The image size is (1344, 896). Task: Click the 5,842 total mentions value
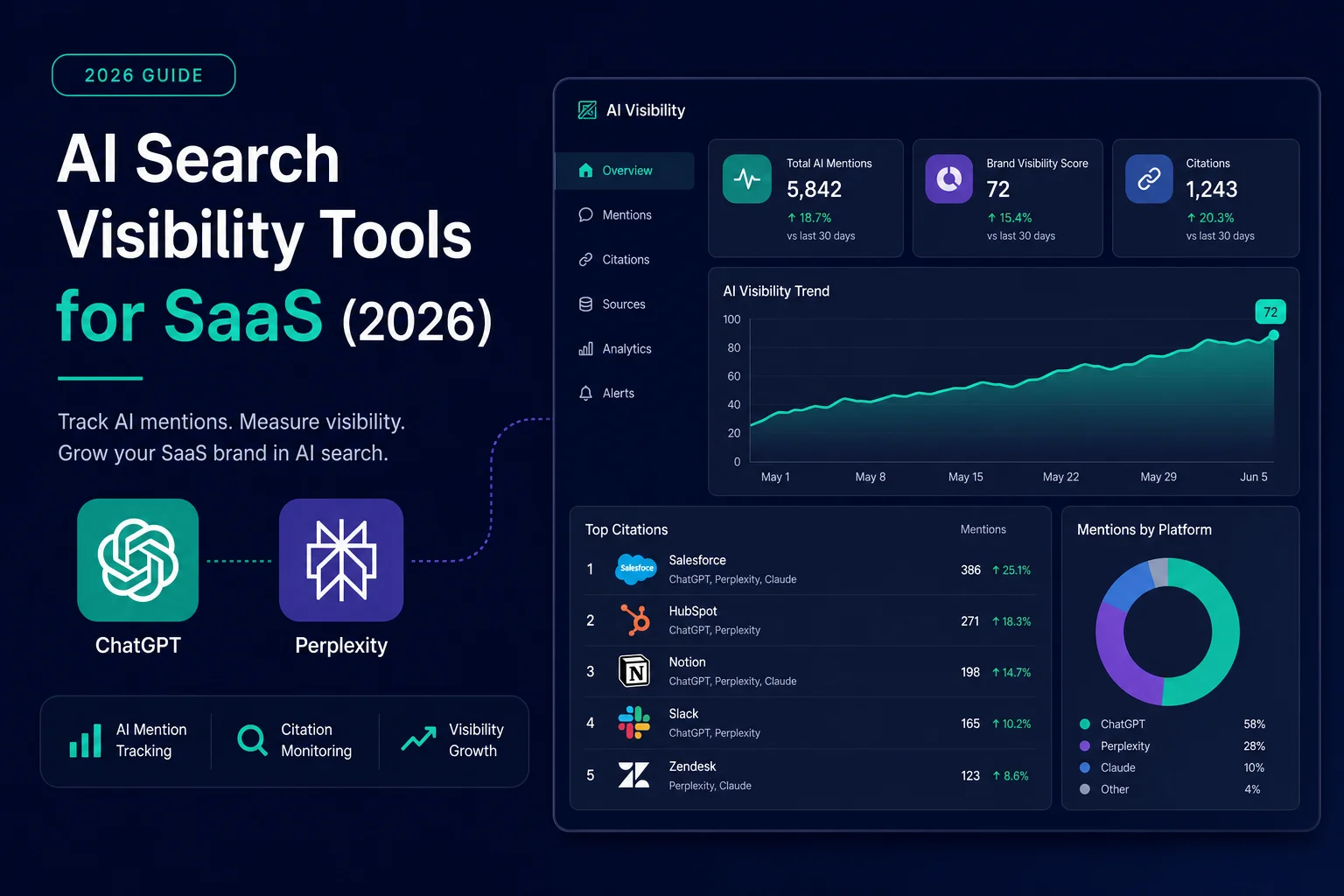pos(814,189)
